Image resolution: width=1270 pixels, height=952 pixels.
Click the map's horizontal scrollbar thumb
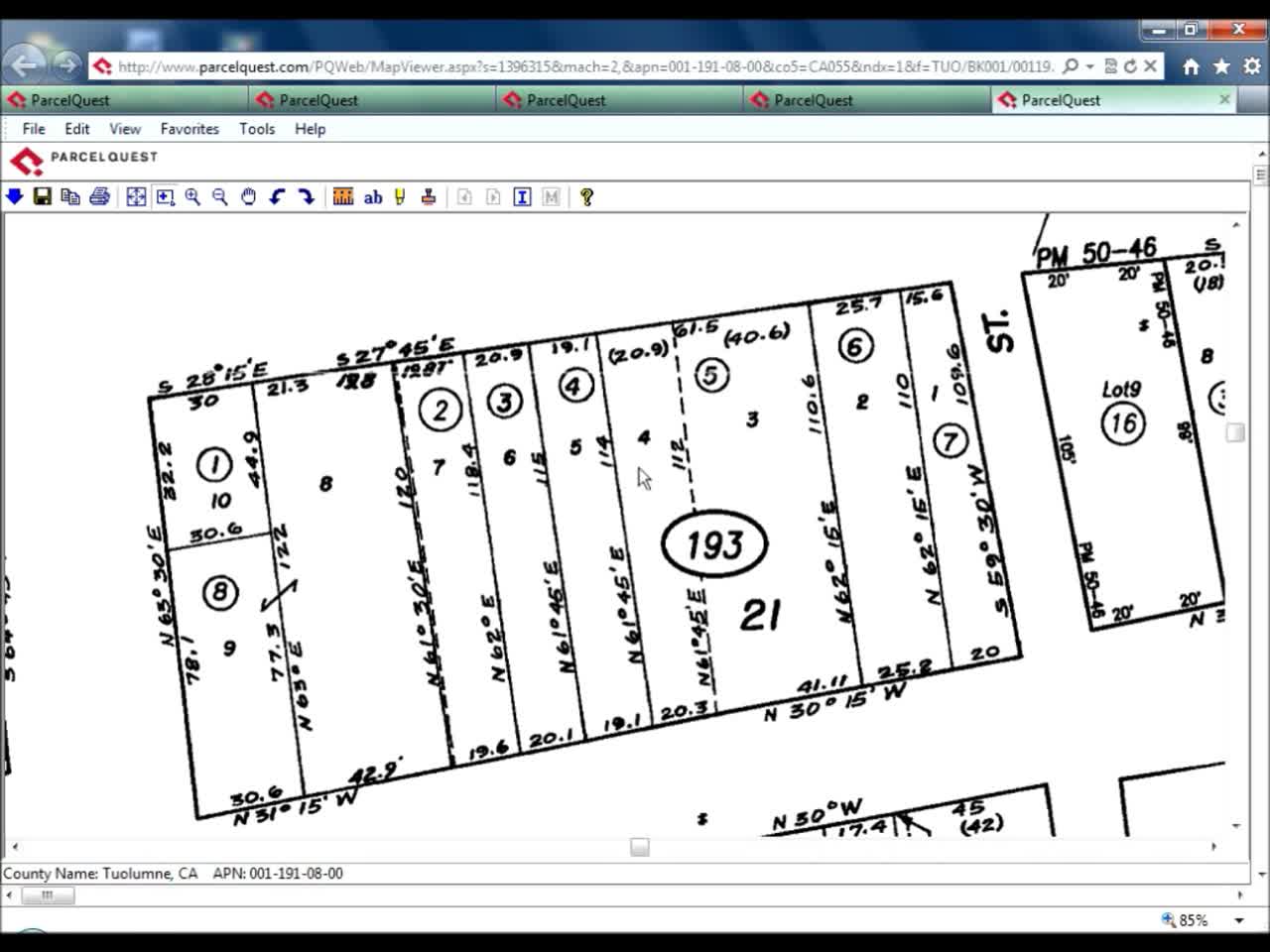[640, 847]
